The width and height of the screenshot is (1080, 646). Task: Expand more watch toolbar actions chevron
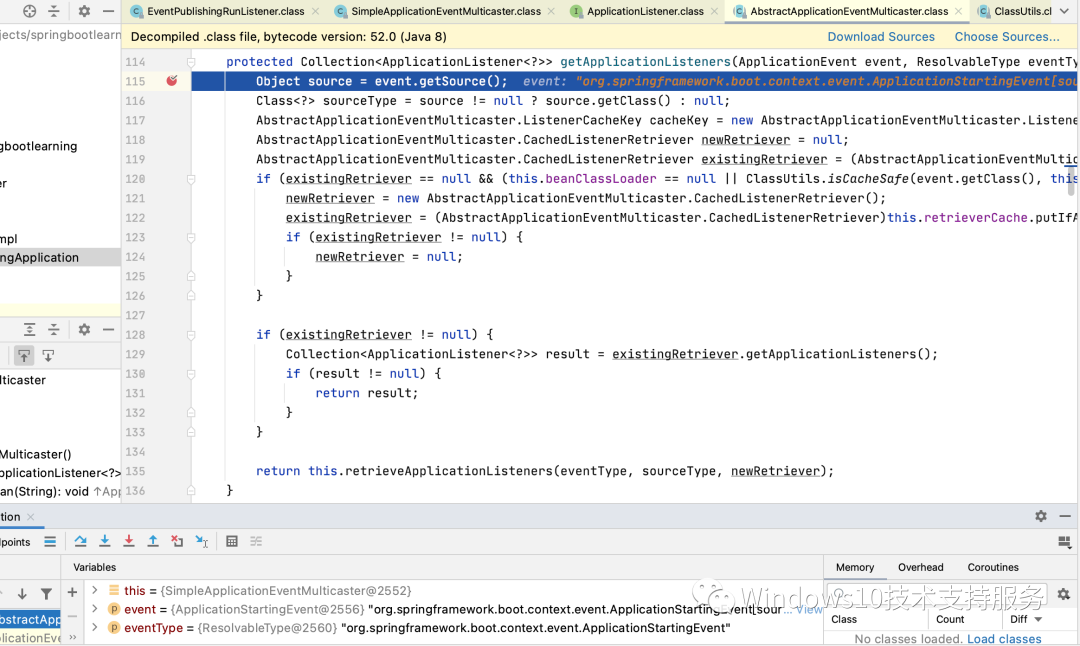[x=73, y=637]
